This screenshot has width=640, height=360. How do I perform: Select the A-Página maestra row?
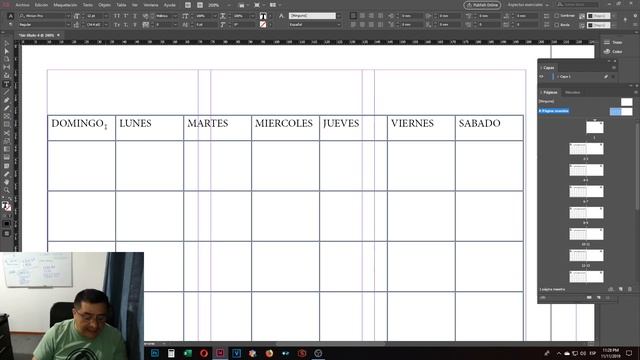pos(586,111)
